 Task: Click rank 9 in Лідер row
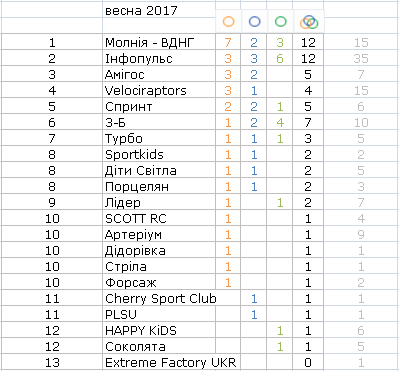52,202
